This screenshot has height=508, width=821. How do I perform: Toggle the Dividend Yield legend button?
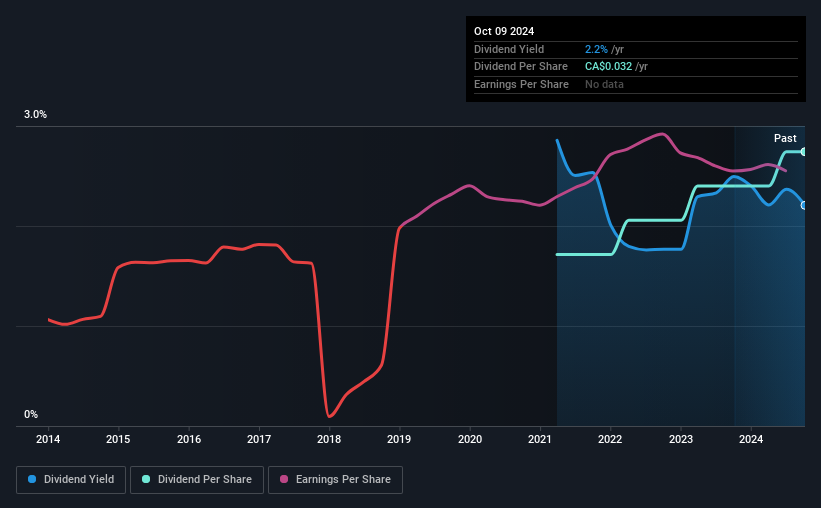(x=71, y=480)
